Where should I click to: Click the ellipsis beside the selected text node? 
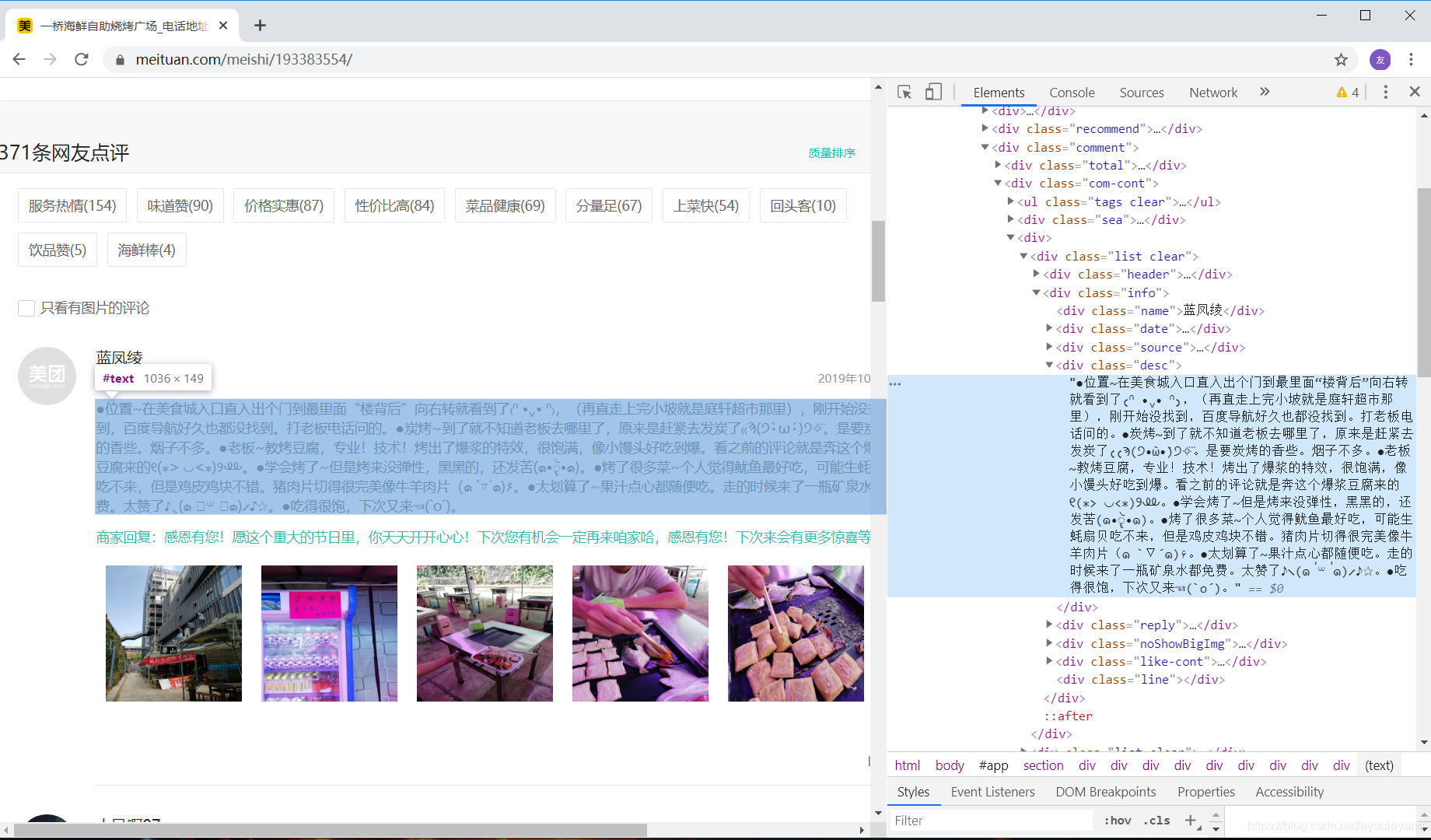pos(895,383)
